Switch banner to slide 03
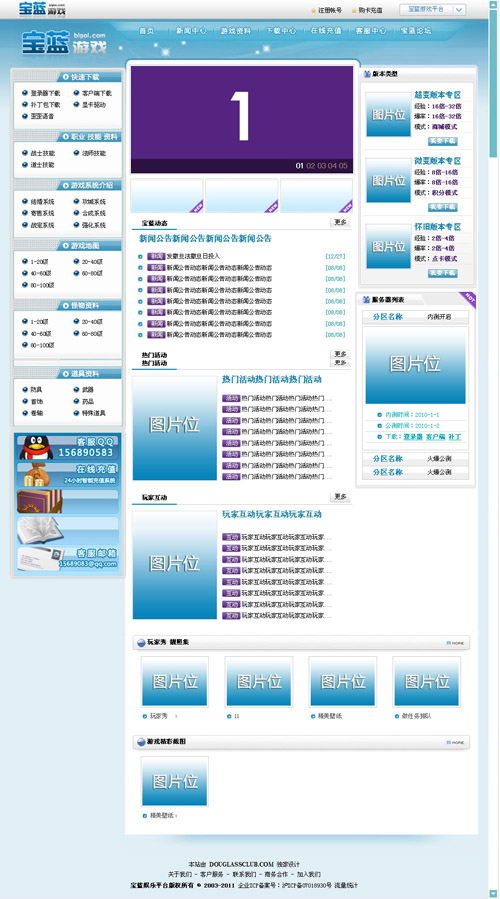Image resolution: width=500 pixels, height=899 pixels. (321, 166)
